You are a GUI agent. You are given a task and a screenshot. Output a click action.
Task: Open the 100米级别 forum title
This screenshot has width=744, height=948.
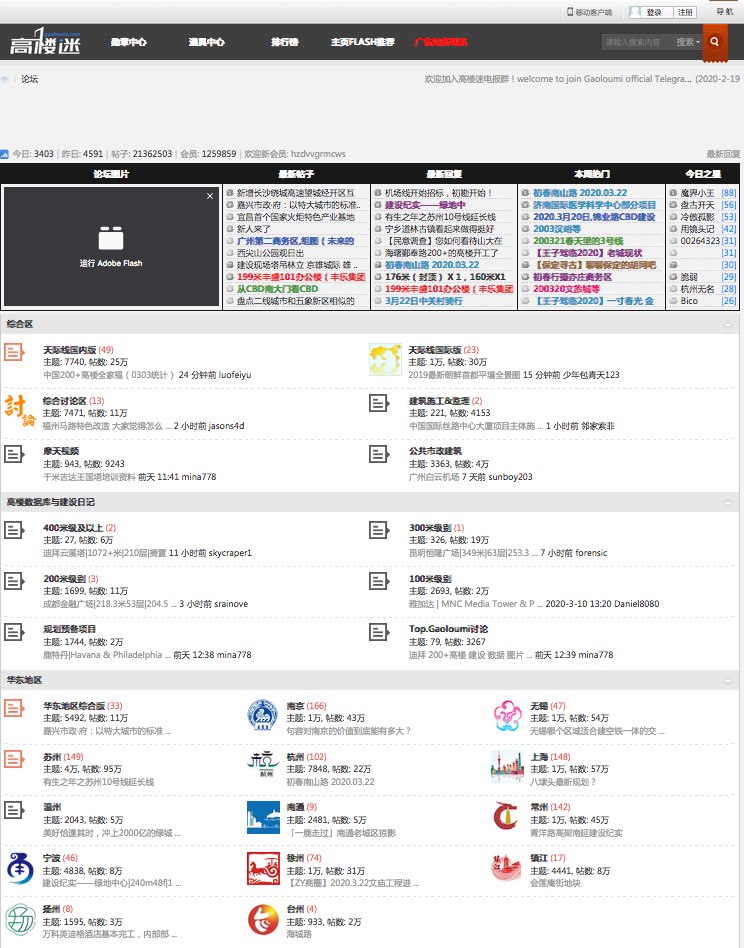(x=430, y=579)
